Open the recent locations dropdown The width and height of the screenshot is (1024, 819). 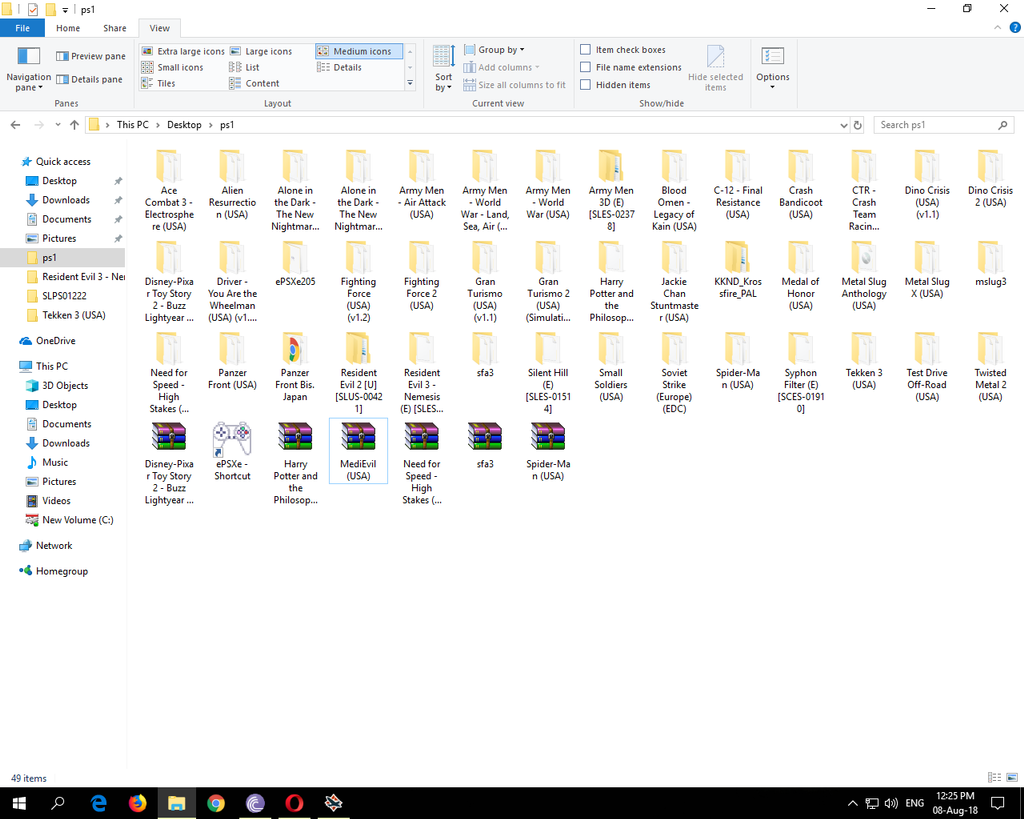click(58, 125)
